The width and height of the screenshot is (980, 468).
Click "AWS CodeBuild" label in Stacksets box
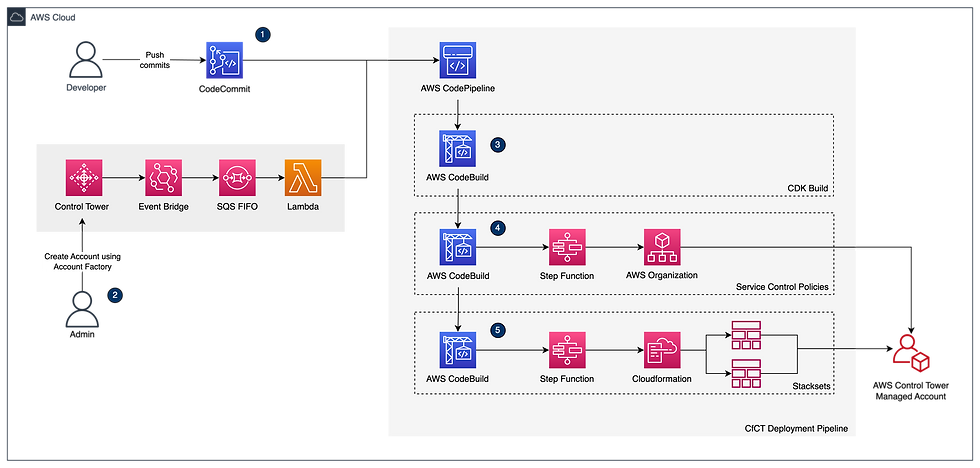tap(458, 379)
